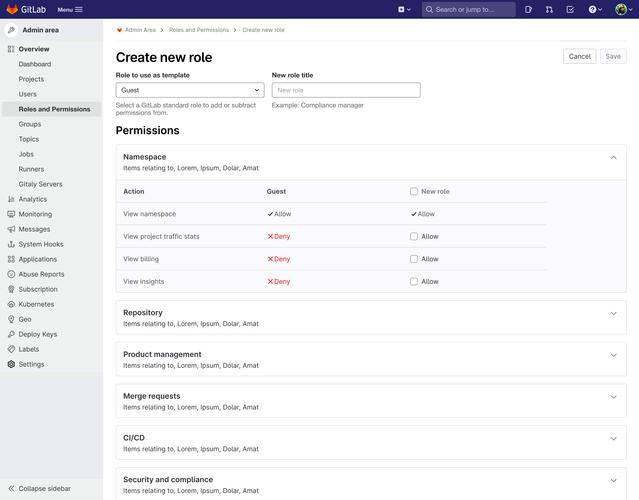Open the create new plus dropdown

tap(404, 9)
